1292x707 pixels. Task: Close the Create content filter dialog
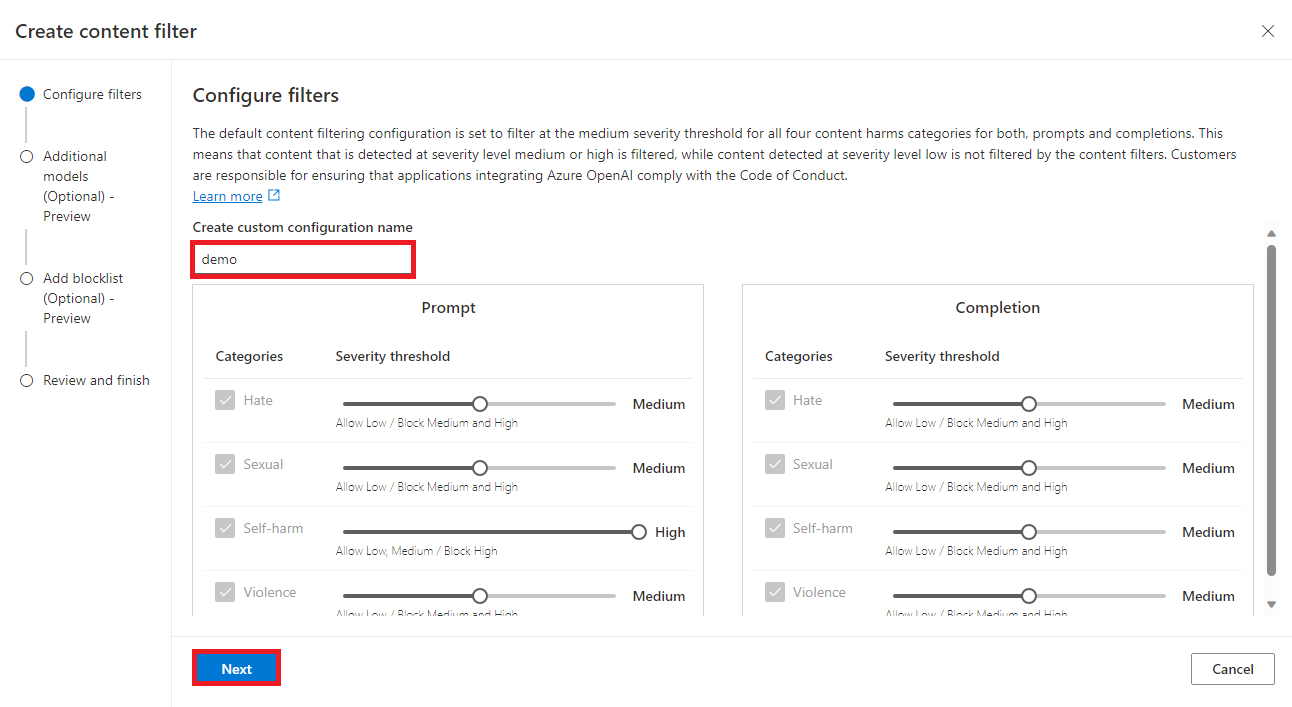pos(1268,31)
